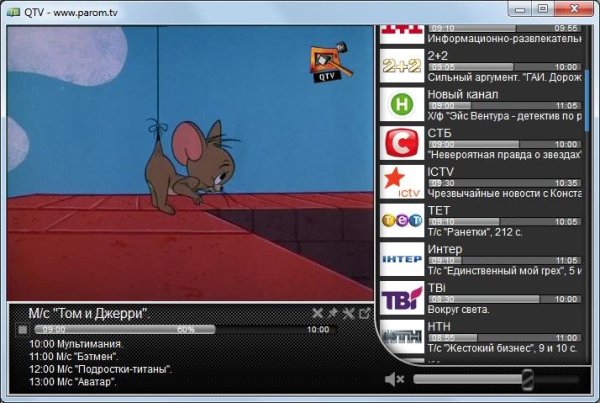Select the ТЕТ channel logo

click(402, 220)
